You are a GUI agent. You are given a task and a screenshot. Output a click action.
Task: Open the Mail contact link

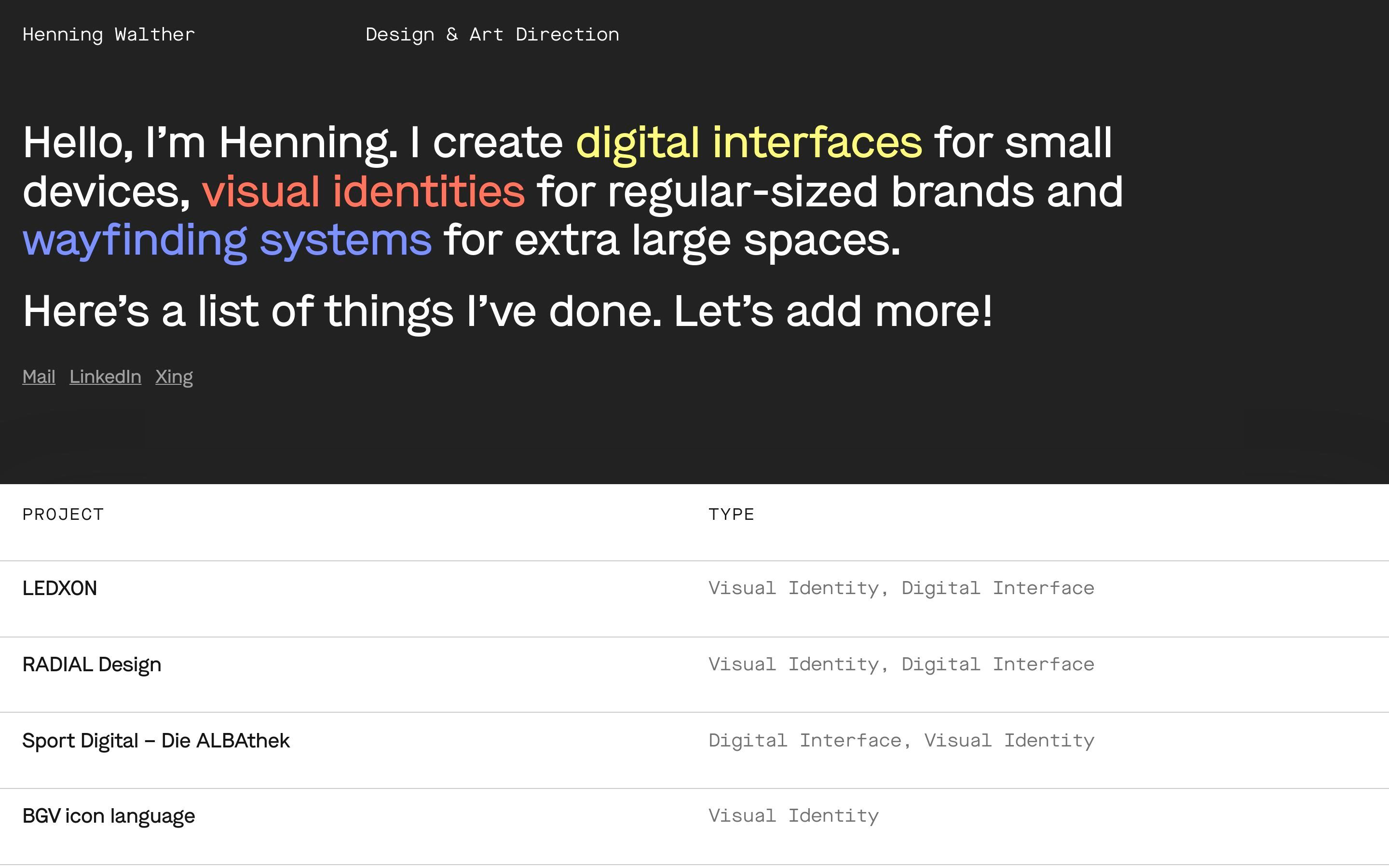(39, 377)
